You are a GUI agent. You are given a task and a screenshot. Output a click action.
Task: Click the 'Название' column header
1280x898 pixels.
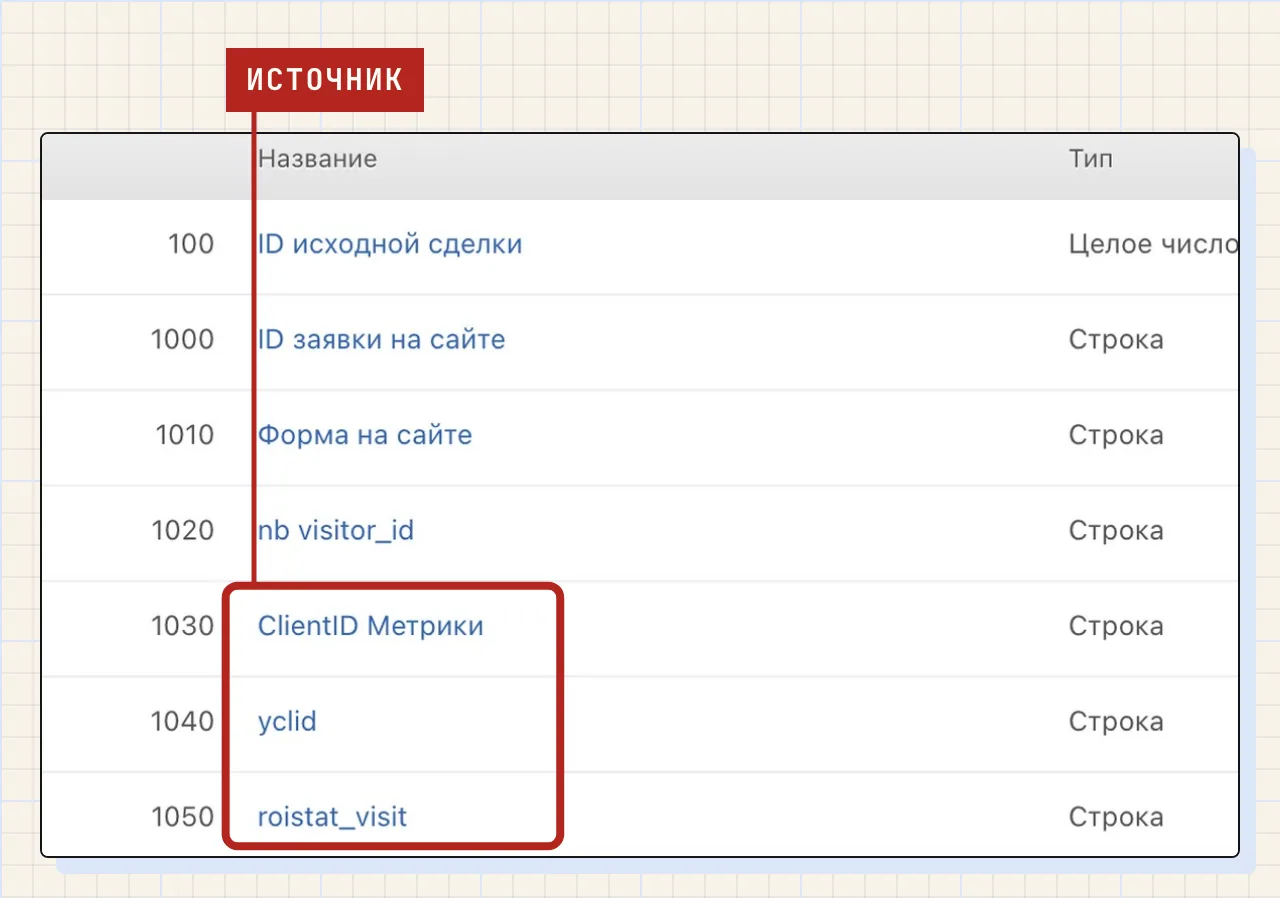[x=317, y=158]
